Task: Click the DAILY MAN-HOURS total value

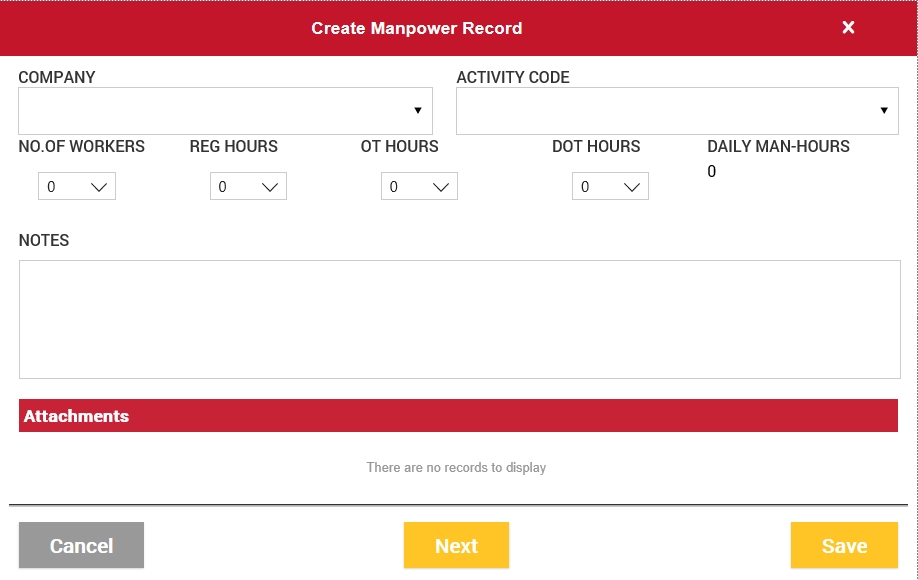Action: click(x=712, y=172)
